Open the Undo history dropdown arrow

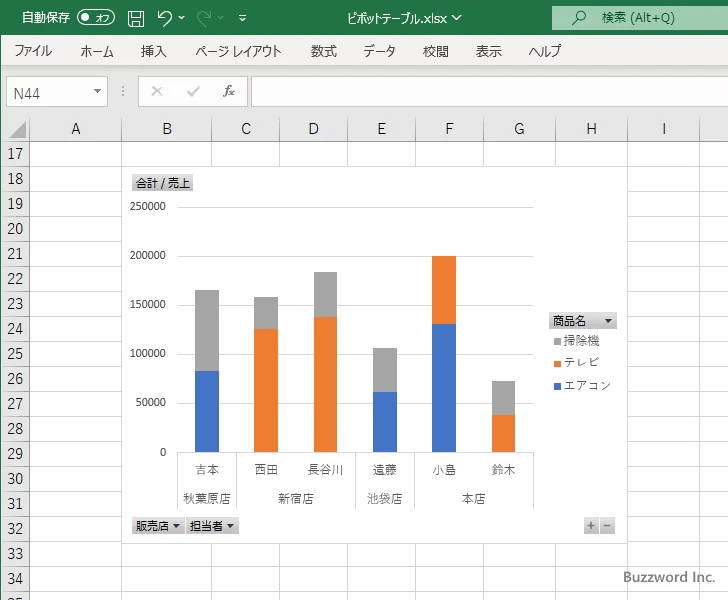(x=182, y=18)
